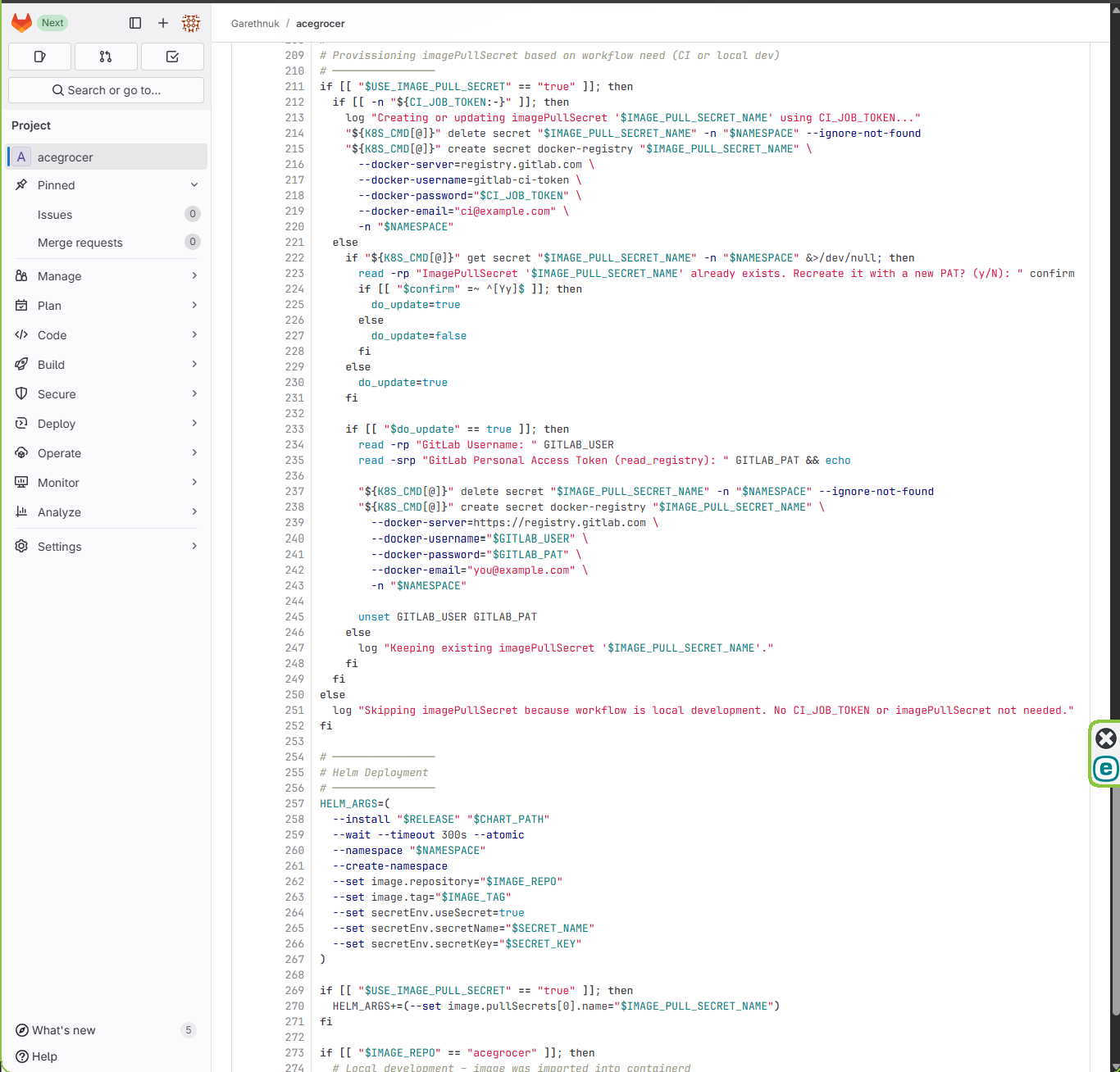Open the Deploy menu item

coord(107,424)
